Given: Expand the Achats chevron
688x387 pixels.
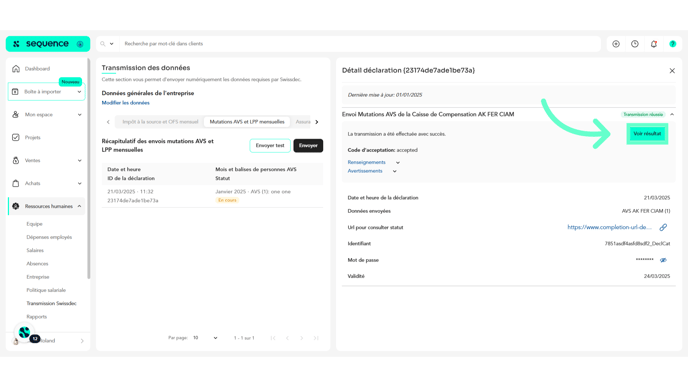Looking at the screenshot, I should click(x=79, y=183).
